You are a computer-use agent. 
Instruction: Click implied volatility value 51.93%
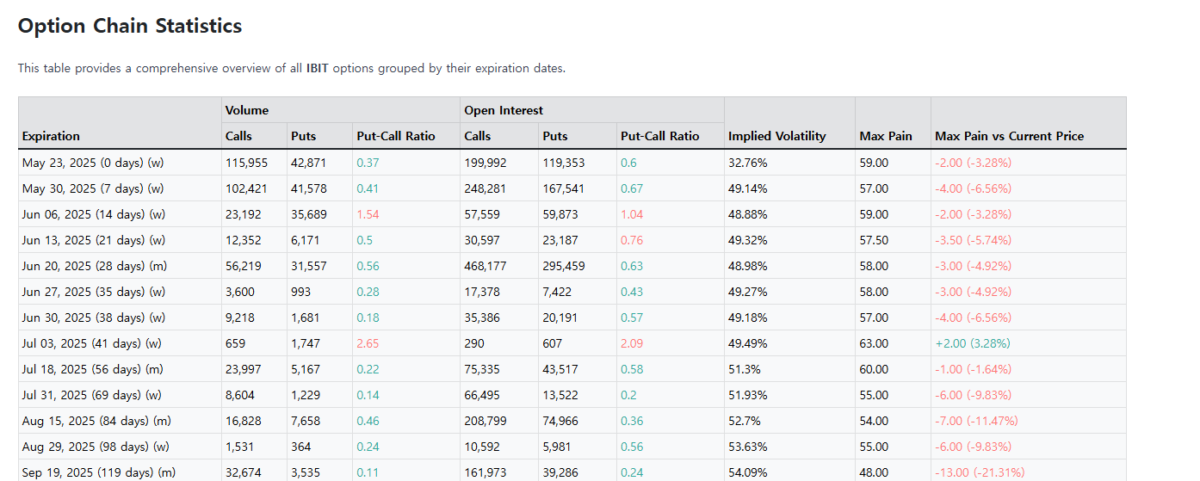point(748,396)
